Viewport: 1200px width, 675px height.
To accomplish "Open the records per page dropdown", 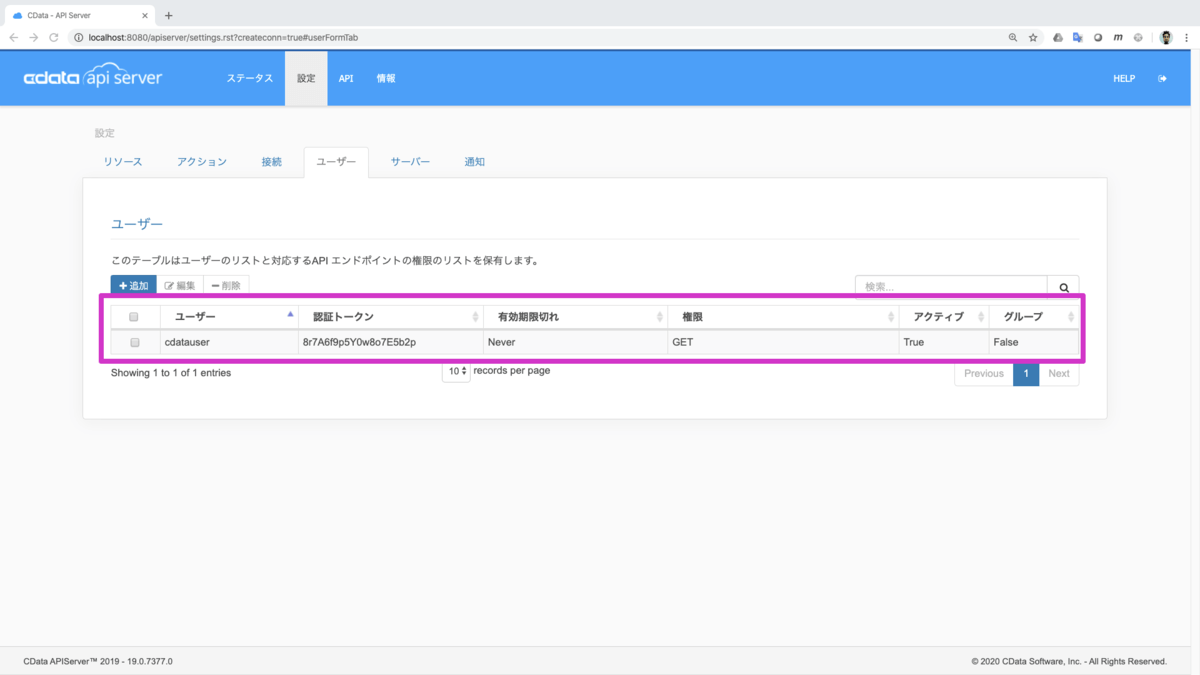I will 456,372.
